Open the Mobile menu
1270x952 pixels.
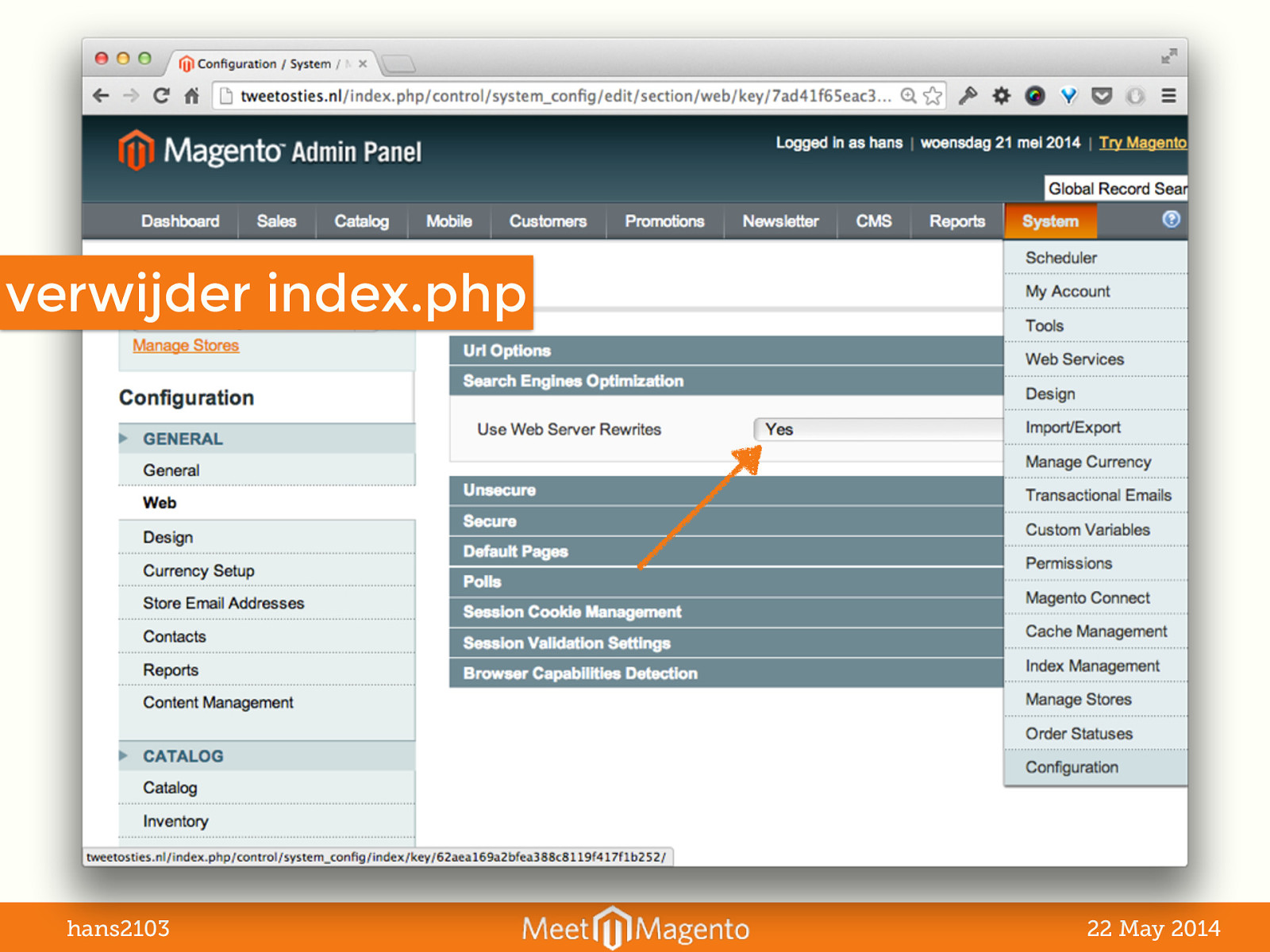tap(449, 221)
